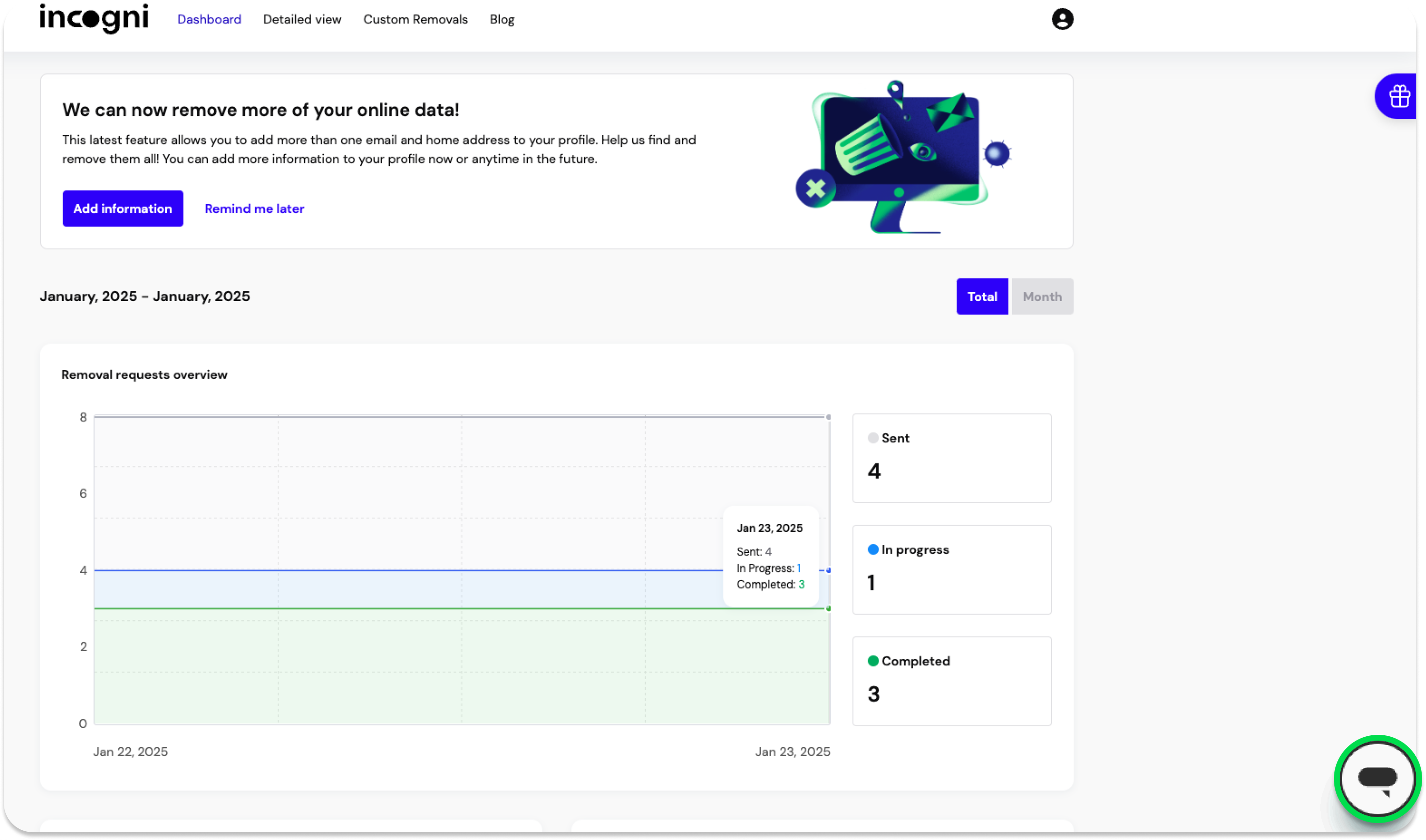The image size is (1426, 840).
Task: Click the green Completed legend dot
Action: click(872, 661)
